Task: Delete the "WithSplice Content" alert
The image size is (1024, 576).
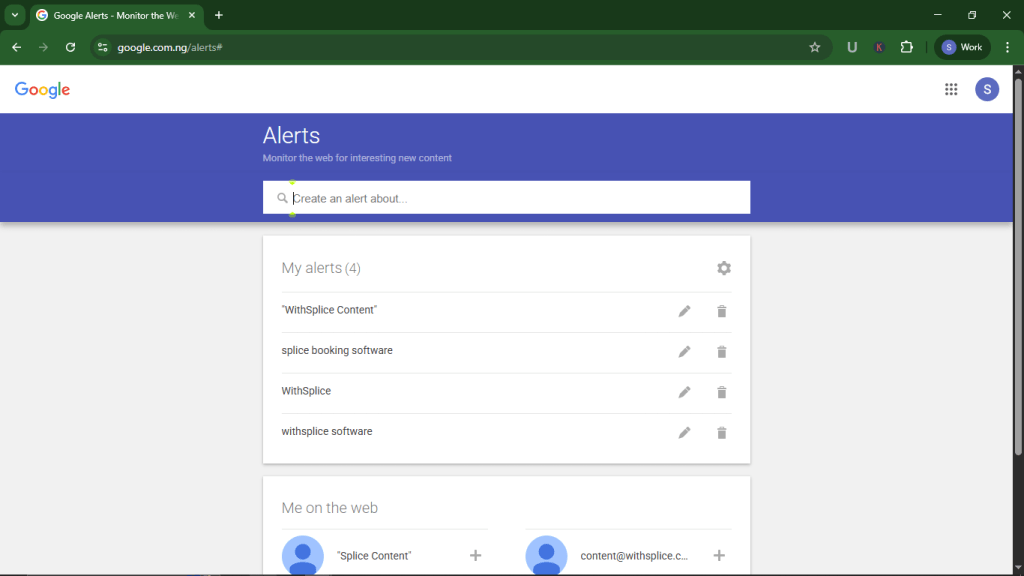Action: (721, 311)
